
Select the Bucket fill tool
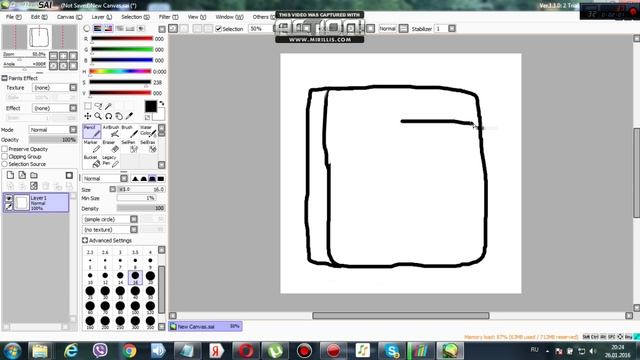pos(91,162)
